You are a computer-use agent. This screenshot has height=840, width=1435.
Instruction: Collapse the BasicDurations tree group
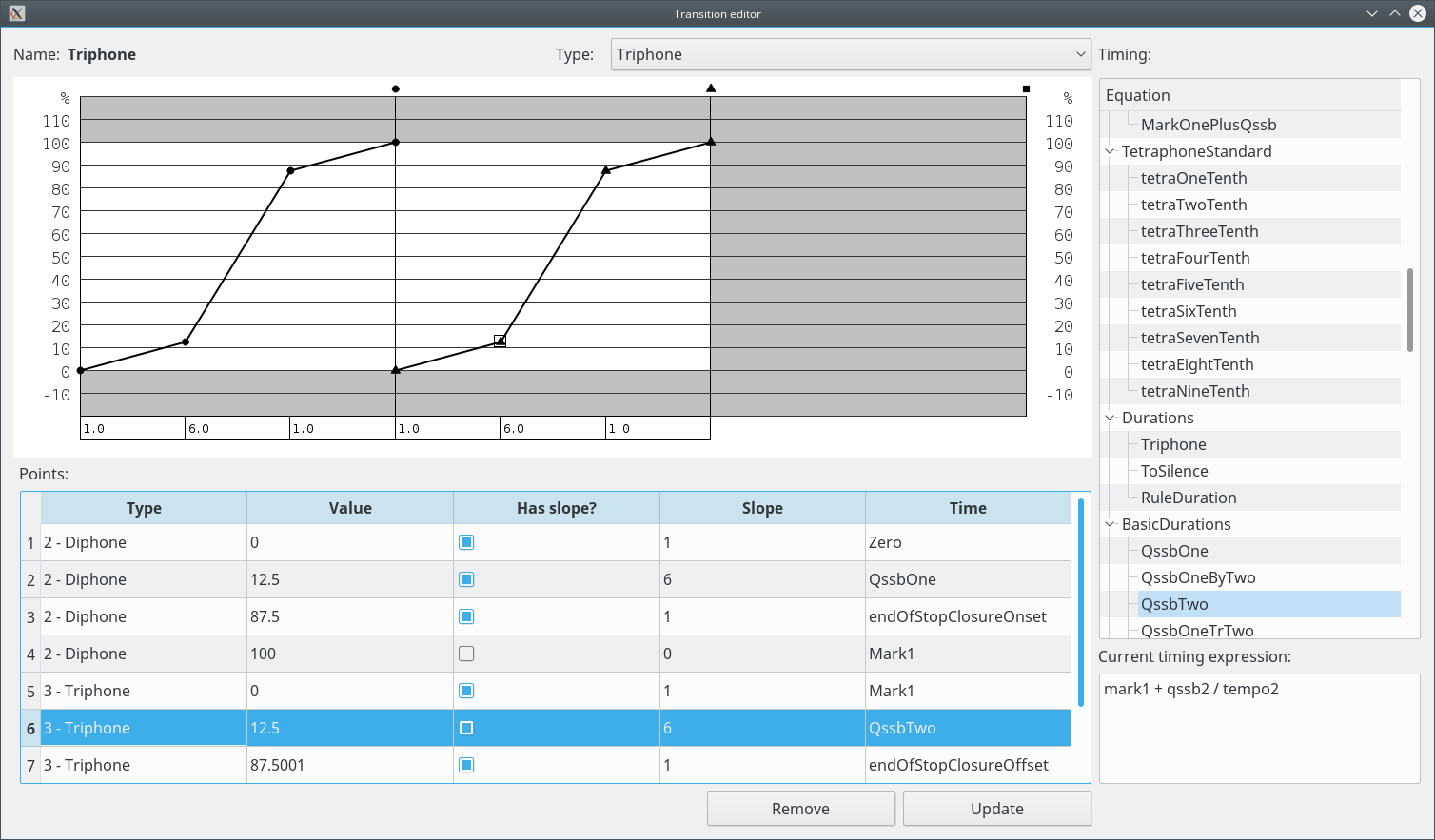1110,524
